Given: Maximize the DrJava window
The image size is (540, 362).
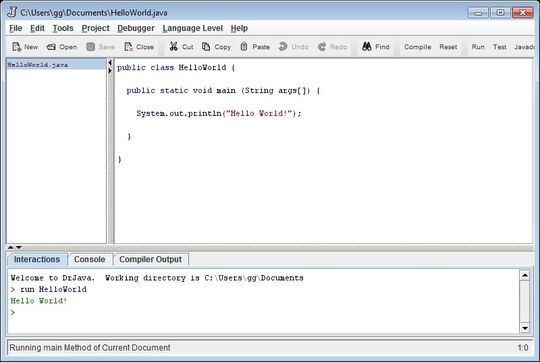Looking at the screenshot, I should (500, 13).
